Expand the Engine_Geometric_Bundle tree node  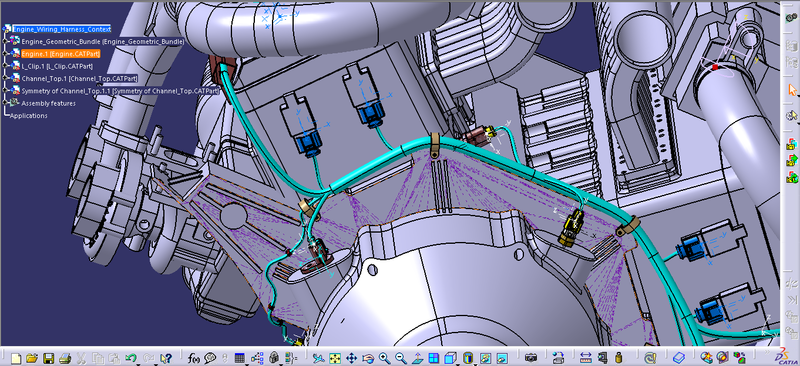(x=5, y=41)
